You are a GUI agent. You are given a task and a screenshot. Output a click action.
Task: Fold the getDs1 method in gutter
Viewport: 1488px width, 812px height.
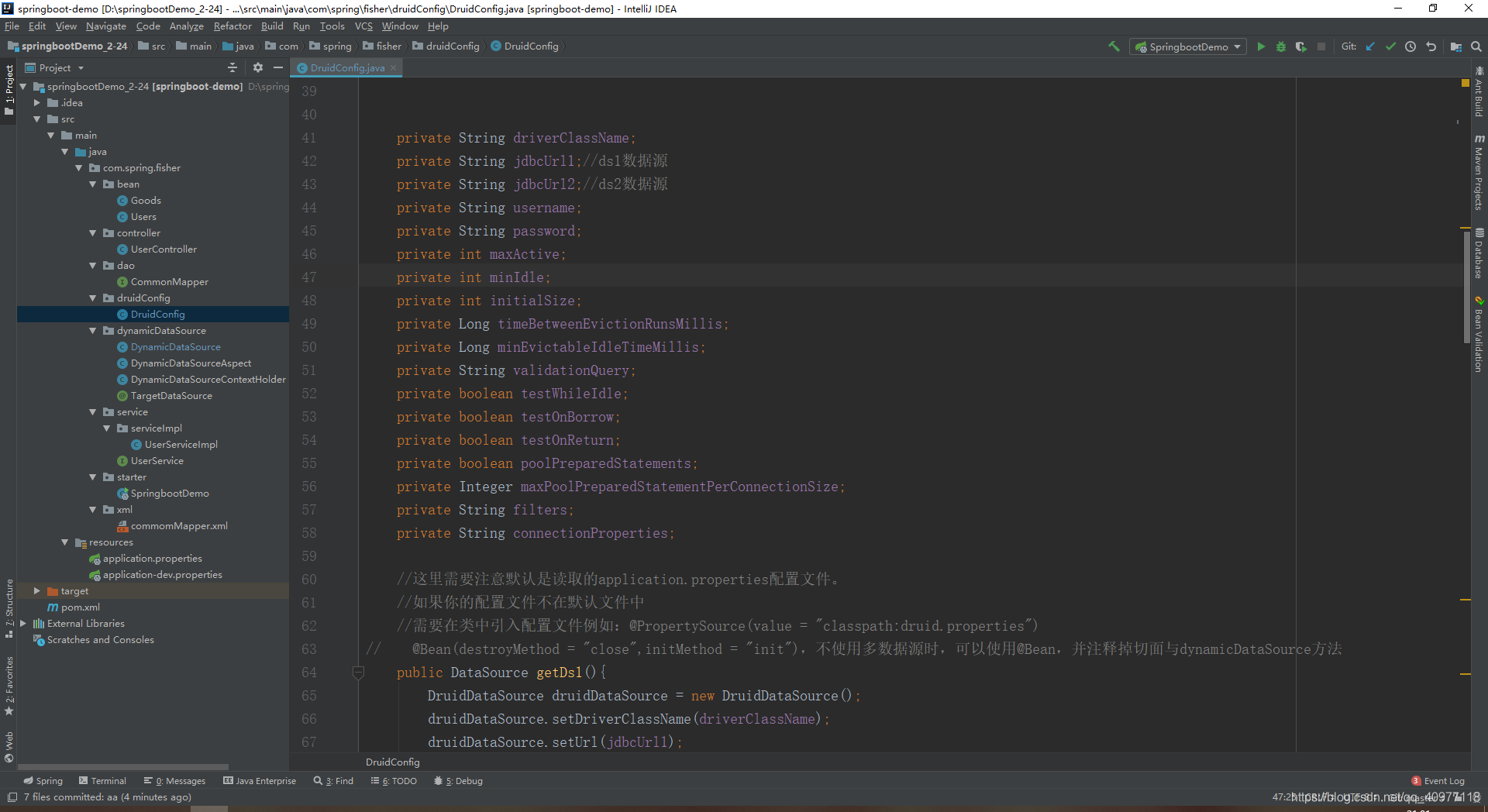click(358, 673)
